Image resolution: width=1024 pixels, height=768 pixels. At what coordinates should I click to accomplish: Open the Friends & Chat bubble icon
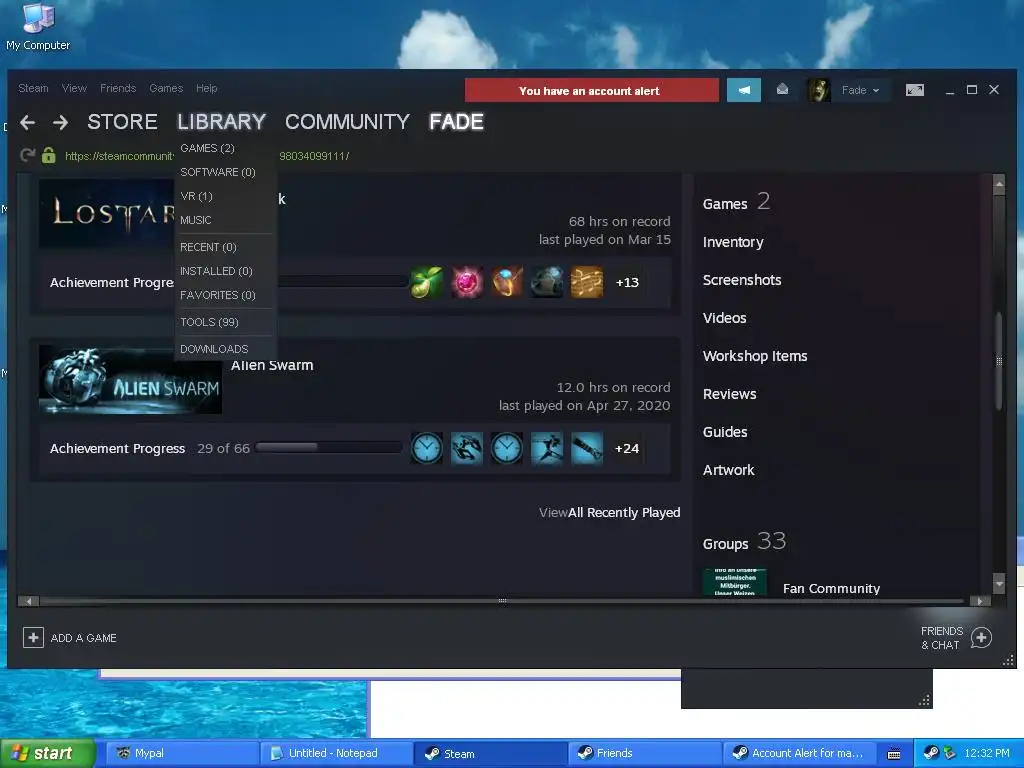point(981,637)
